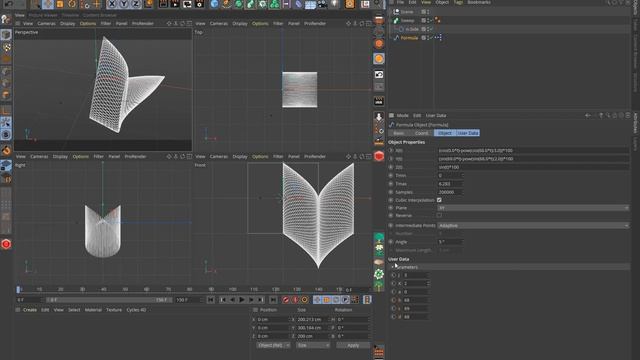This screenshot has width=640, height=360.
Task: Click the Formula spline icon in Object Manager
Action: 396,38
